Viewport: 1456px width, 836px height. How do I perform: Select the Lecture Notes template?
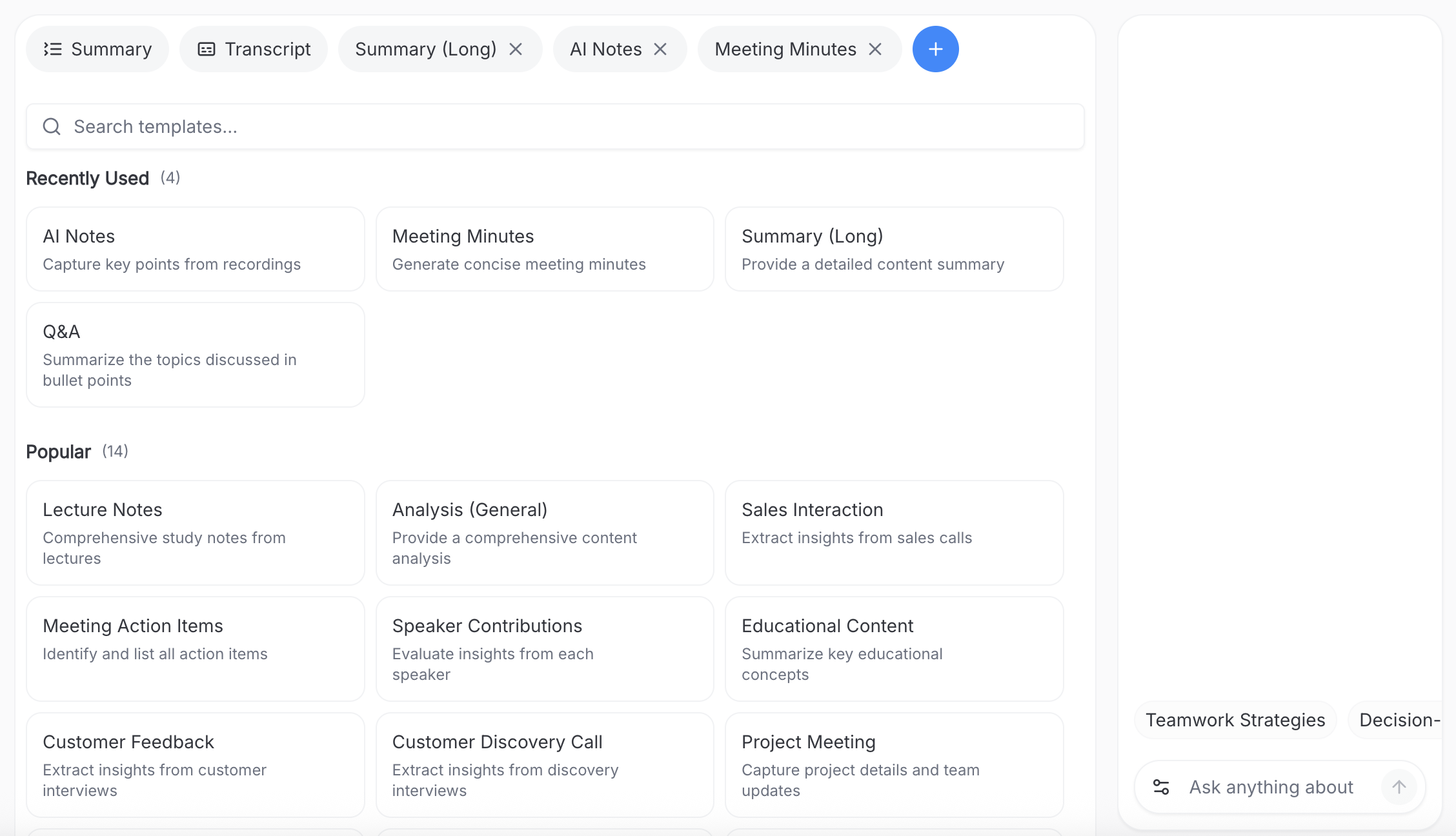pos(195,533)
